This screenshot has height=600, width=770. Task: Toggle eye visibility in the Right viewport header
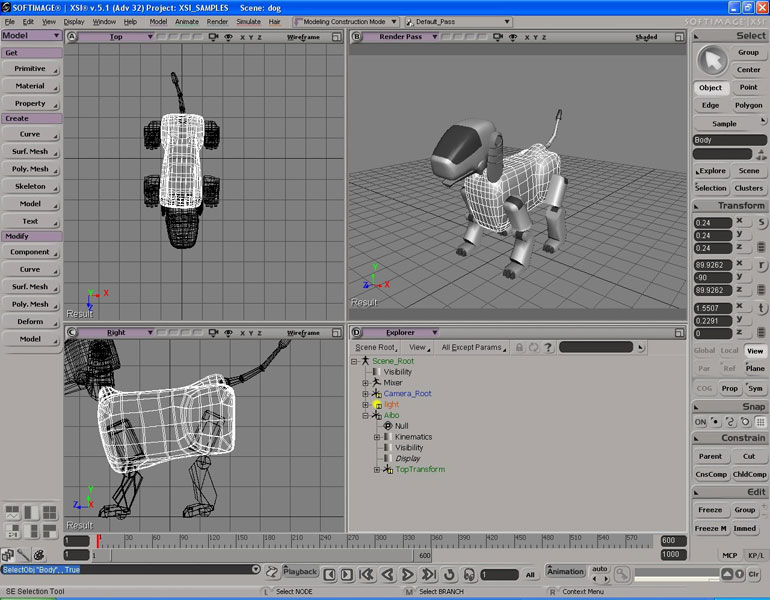point(228,333)
